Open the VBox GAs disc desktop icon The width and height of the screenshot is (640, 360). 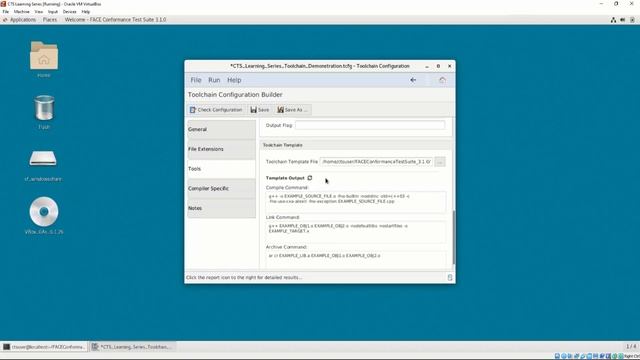pyautogui.click(x=44, y=216)
